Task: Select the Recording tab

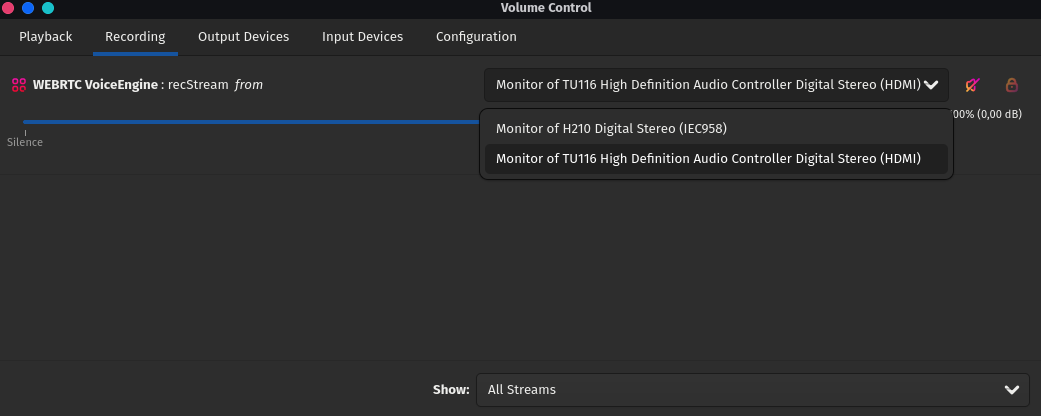Action: pos(135,37)
